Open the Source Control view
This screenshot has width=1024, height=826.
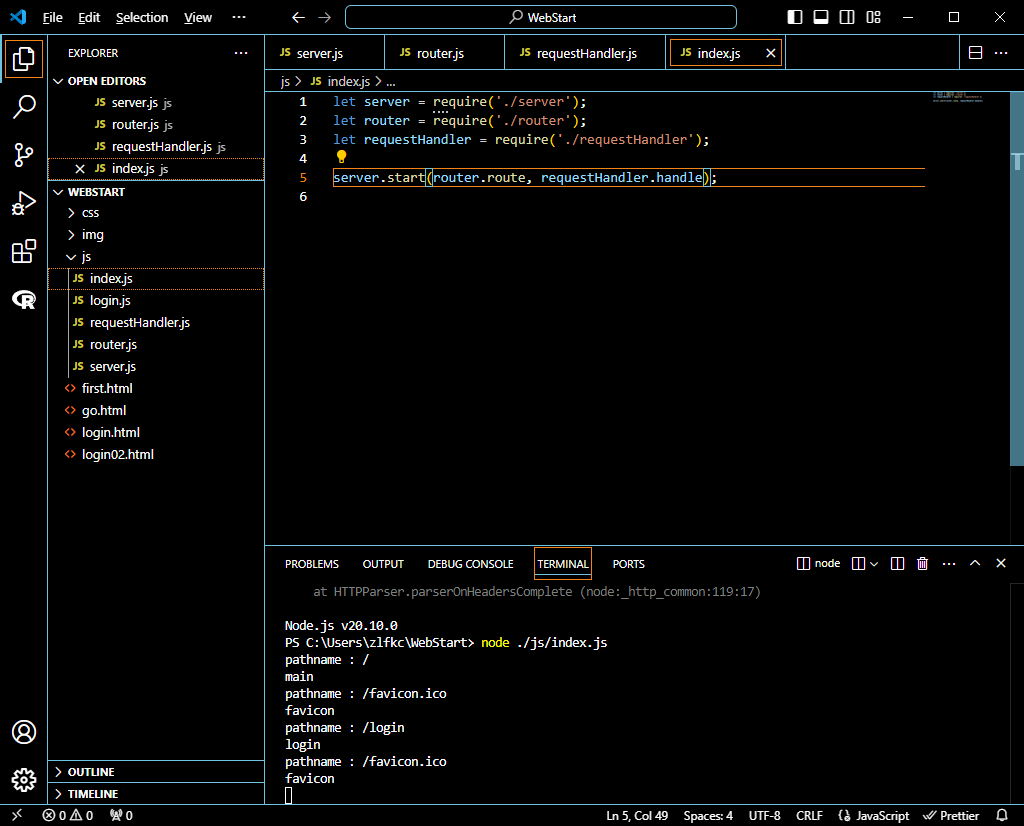point(24,154)
